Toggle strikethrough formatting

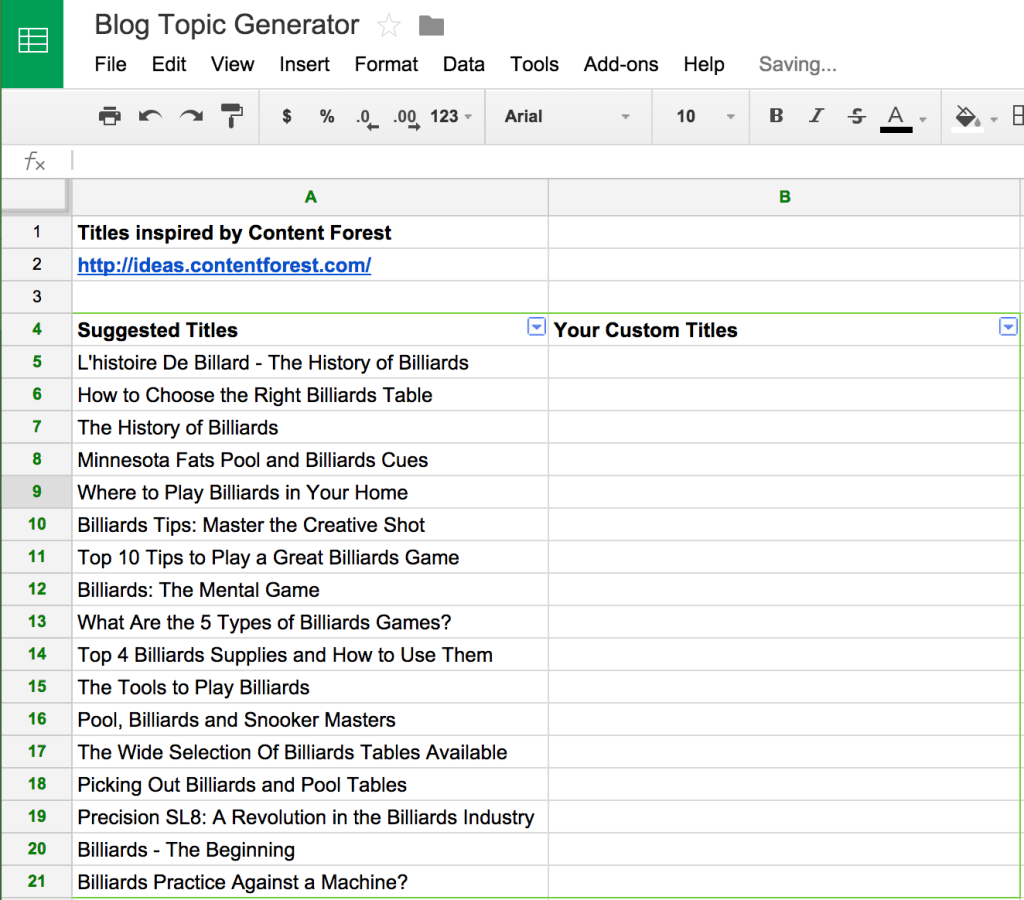(856, 116)
